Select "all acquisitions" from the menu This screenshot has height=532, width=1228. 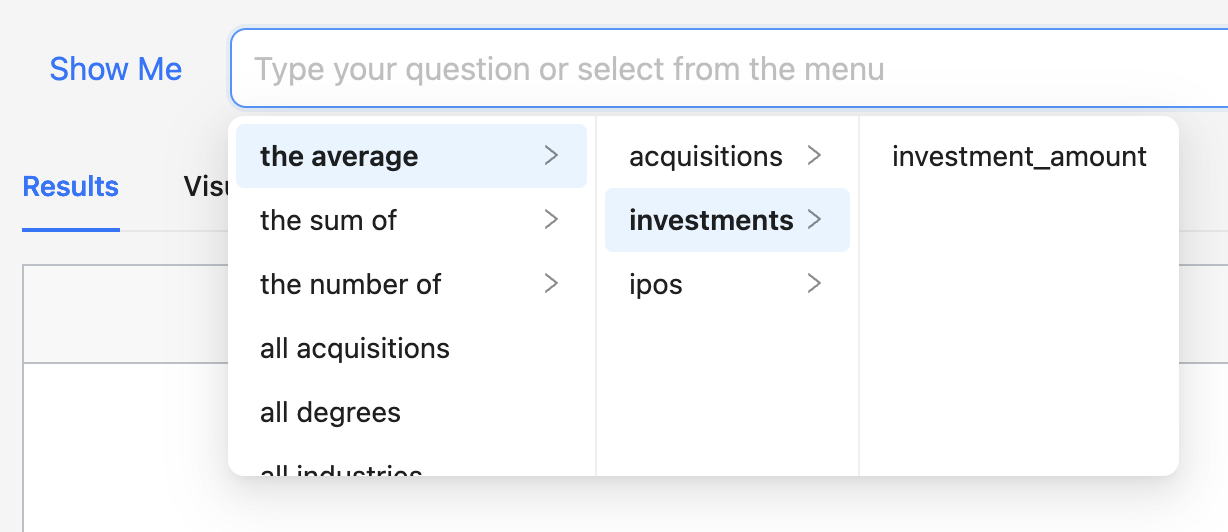point(355,348)
